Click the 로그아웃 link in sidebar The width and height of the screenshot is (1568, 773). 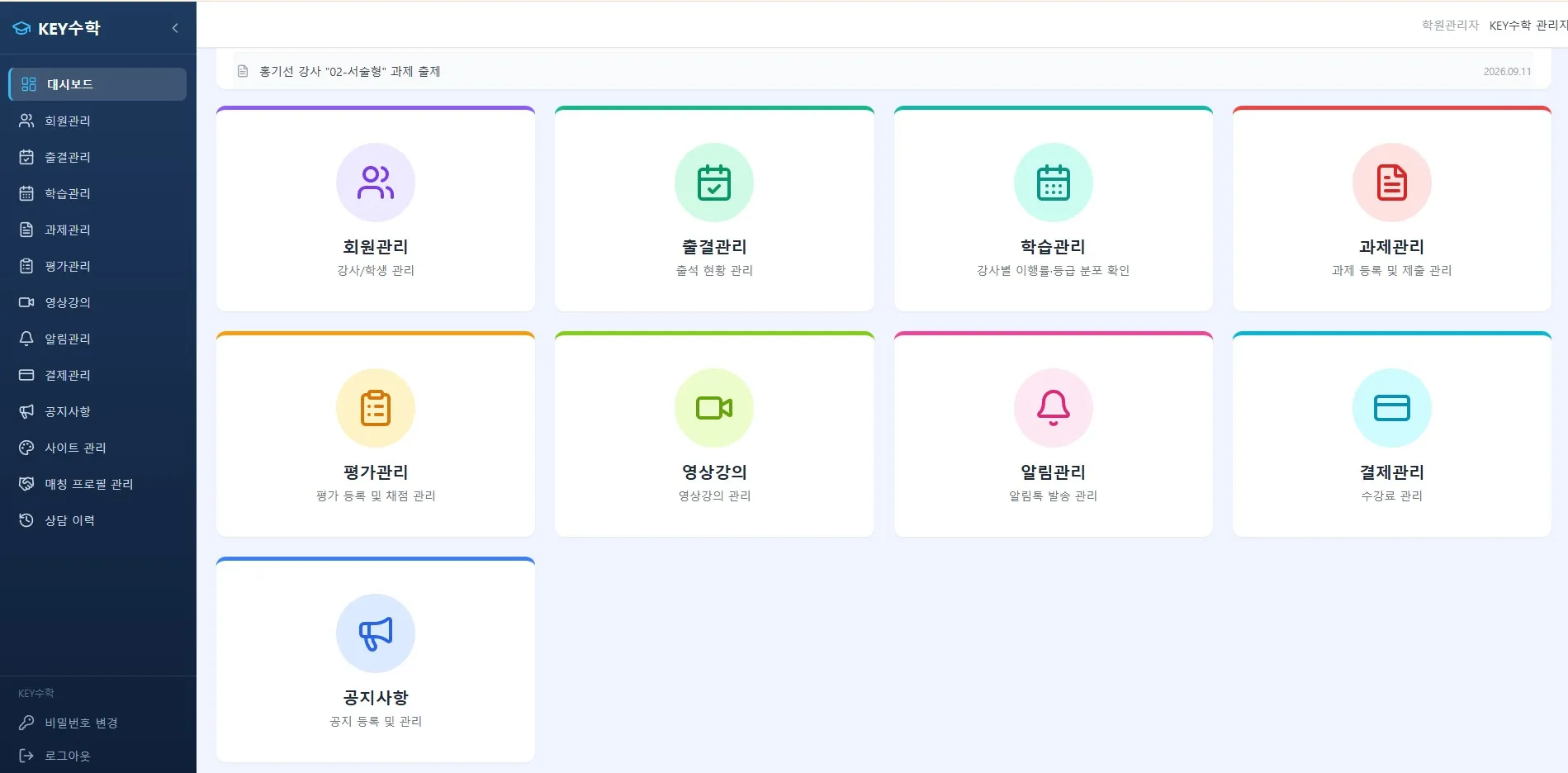68,756
